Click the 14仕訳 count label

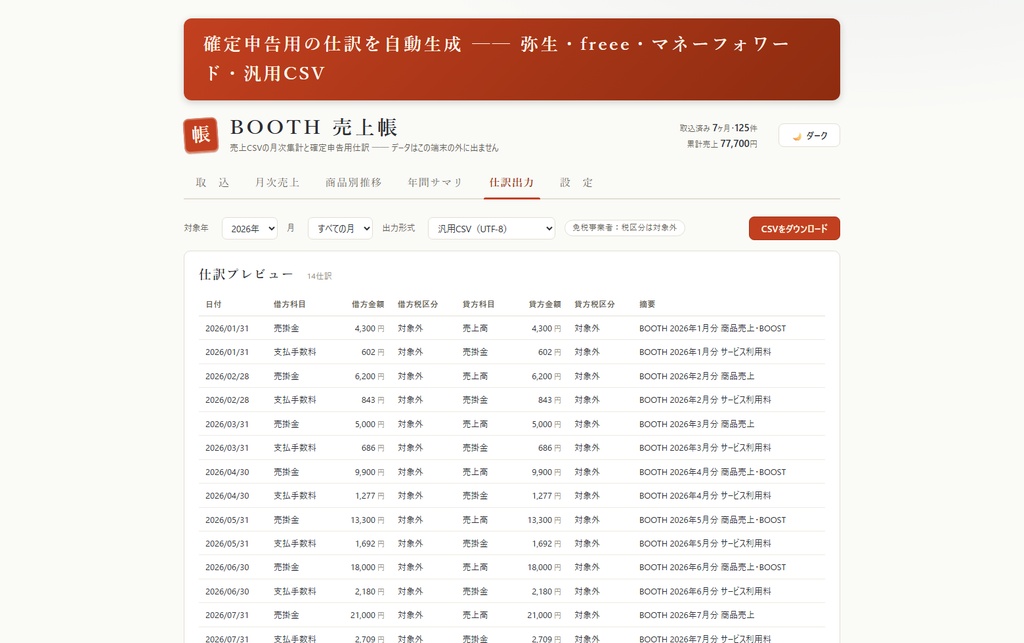click(x=319, y=276)
